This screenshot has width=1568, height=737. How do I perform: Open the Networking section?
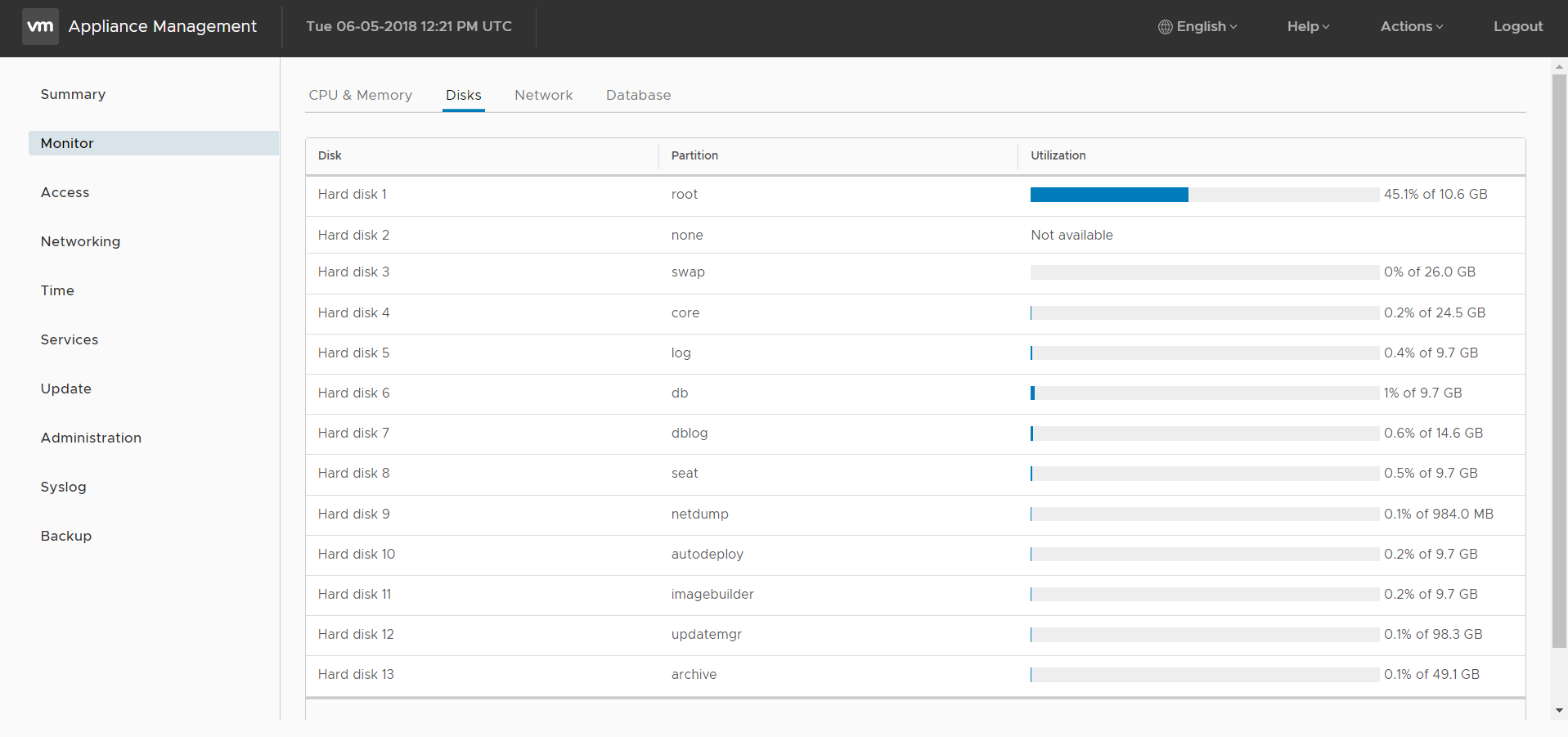(x=79, y=240)
